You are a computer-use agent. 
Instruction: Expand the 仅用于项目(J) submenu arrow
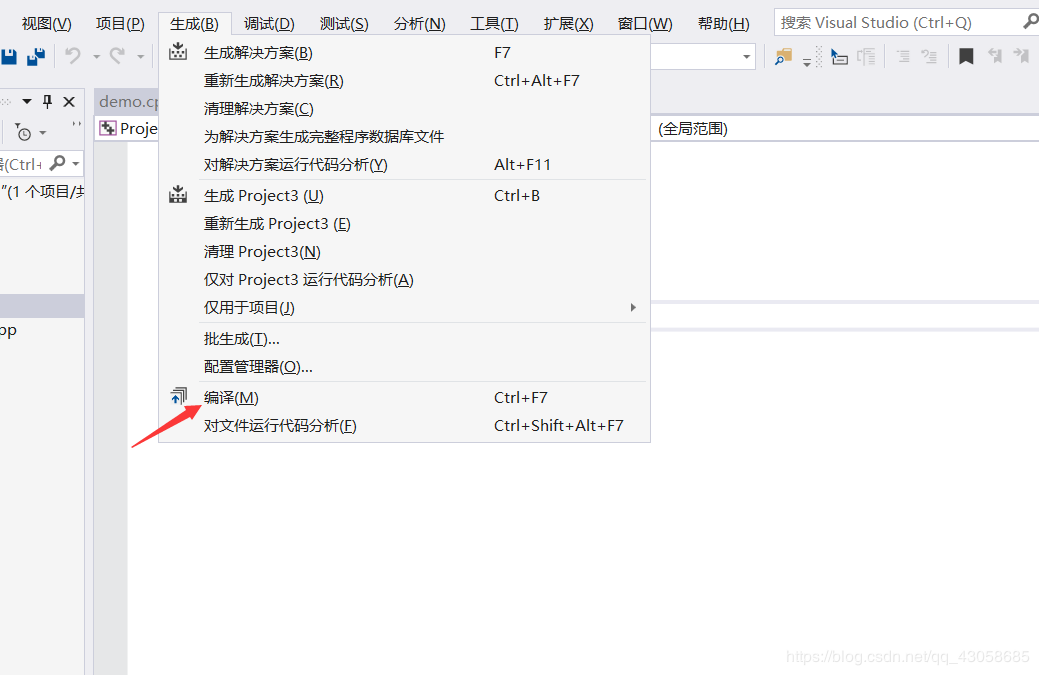click(633, 307)
